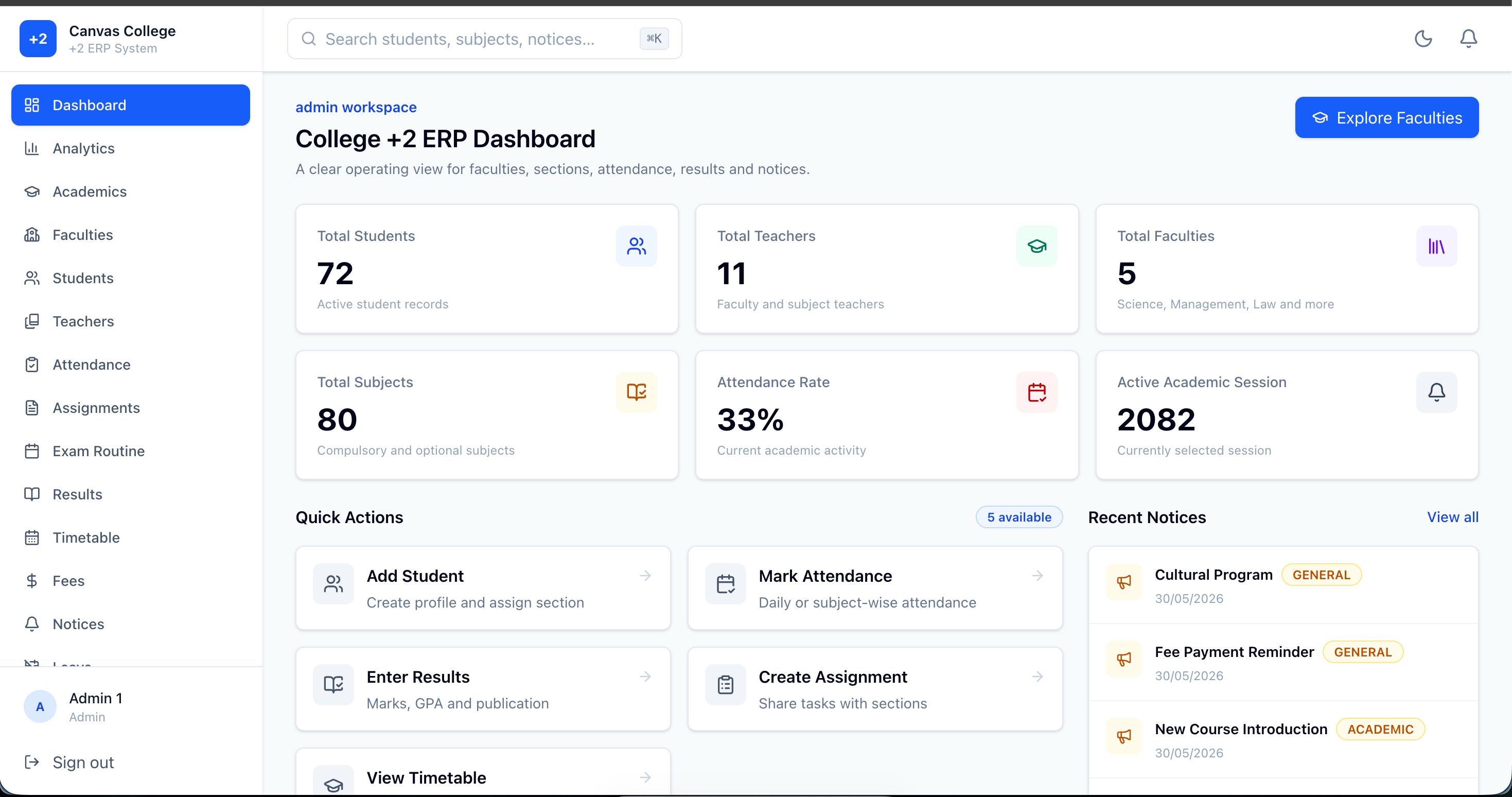This screenshot has width=1512, height=797.
Task: Select Faculties in the sidebar
Action: 130,235
